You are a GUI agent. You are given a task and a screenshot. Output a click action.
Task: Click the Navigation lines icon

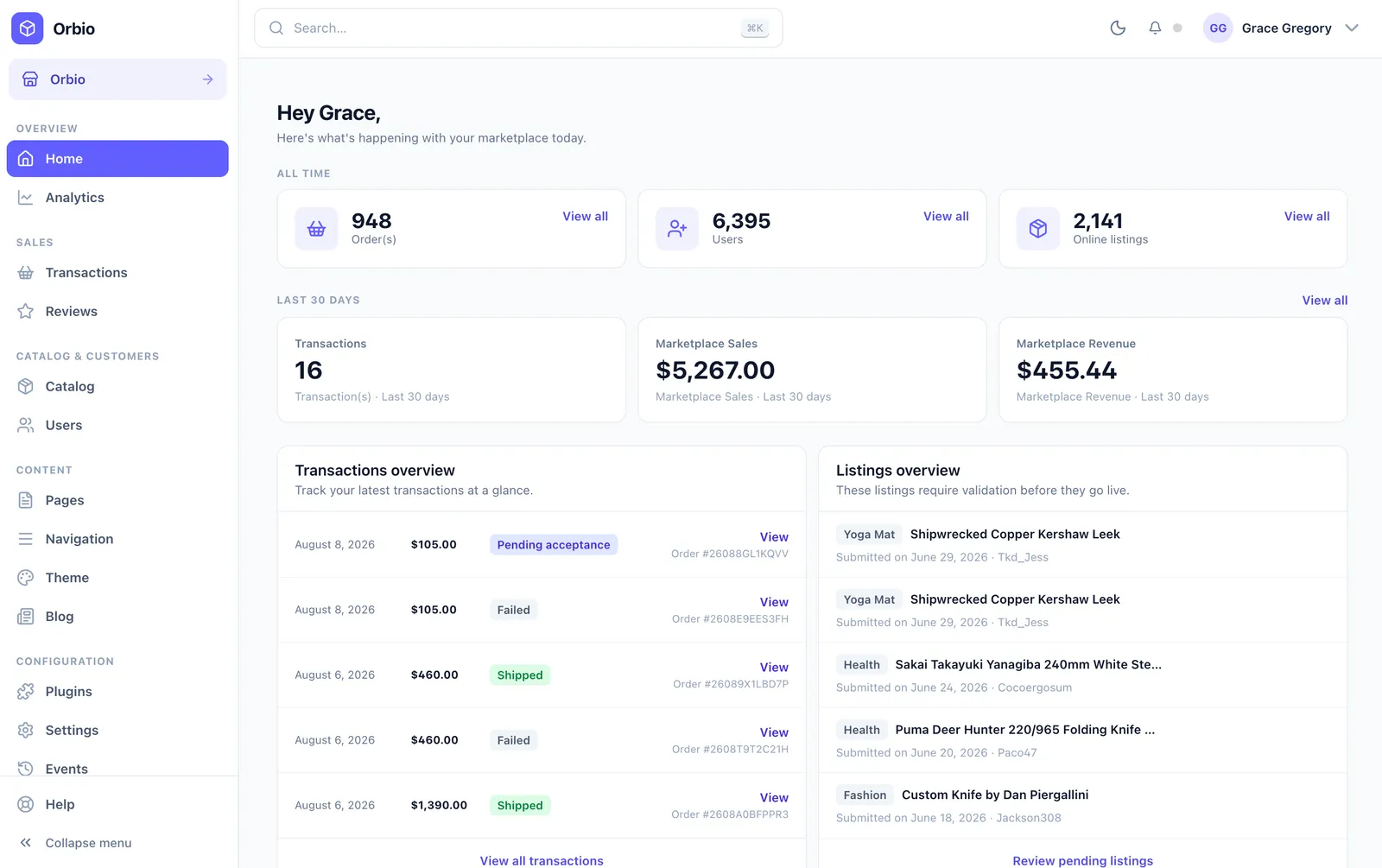pos(26,539)
